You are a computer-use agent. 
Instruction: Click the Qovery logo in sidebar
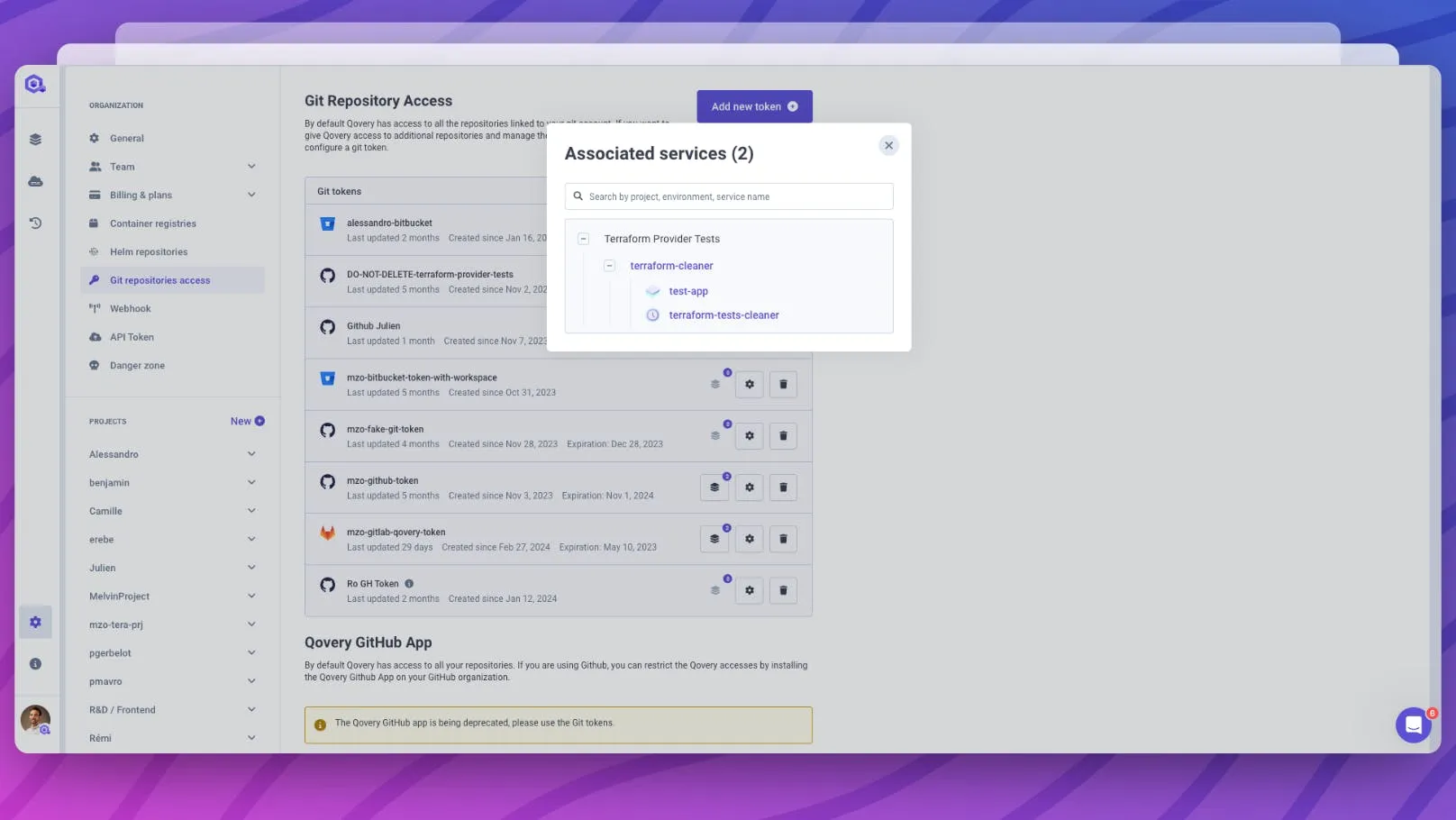click(35, 85)
